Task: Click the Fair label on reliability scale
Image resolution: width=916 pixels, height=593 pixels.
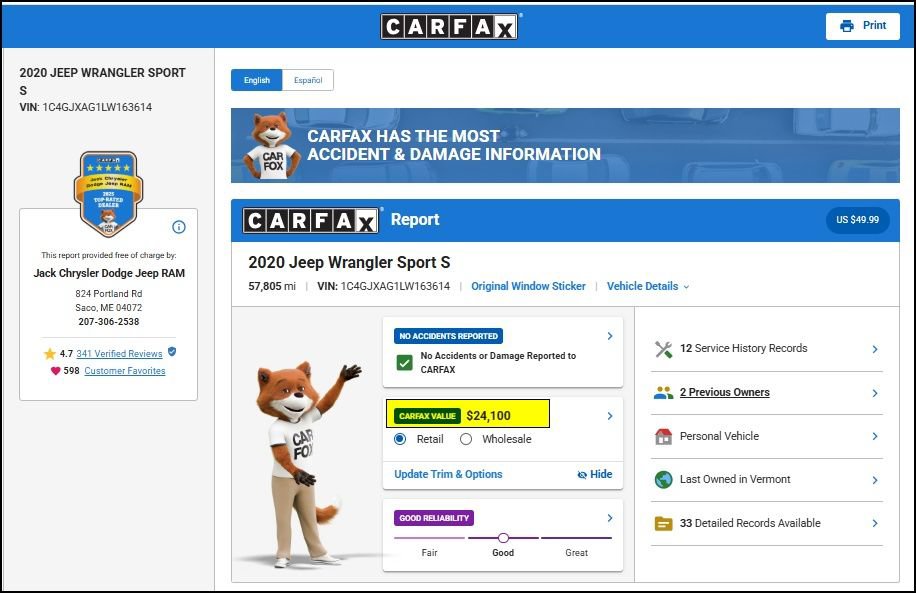Action: (x=429, y=553)
